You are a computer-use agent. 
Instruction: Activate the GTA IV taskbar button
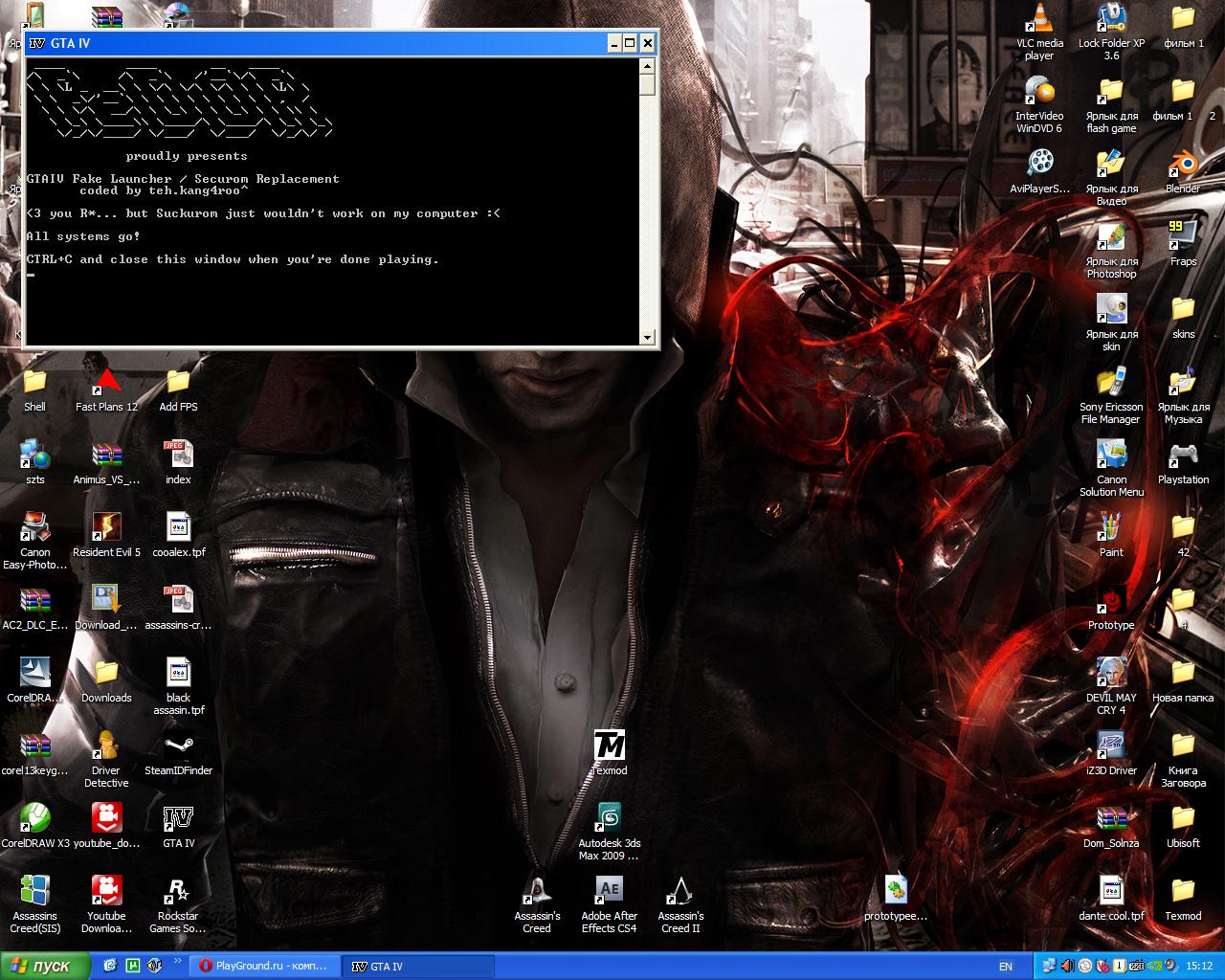[x=417, y=967]
